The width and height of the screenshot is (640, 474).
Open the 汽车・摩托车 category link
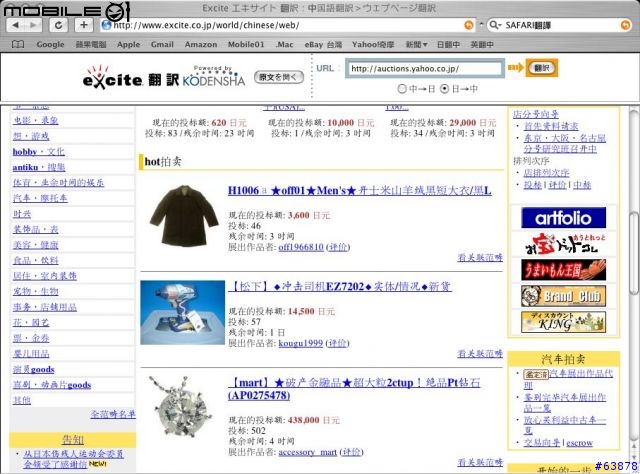tap(40, 198)
